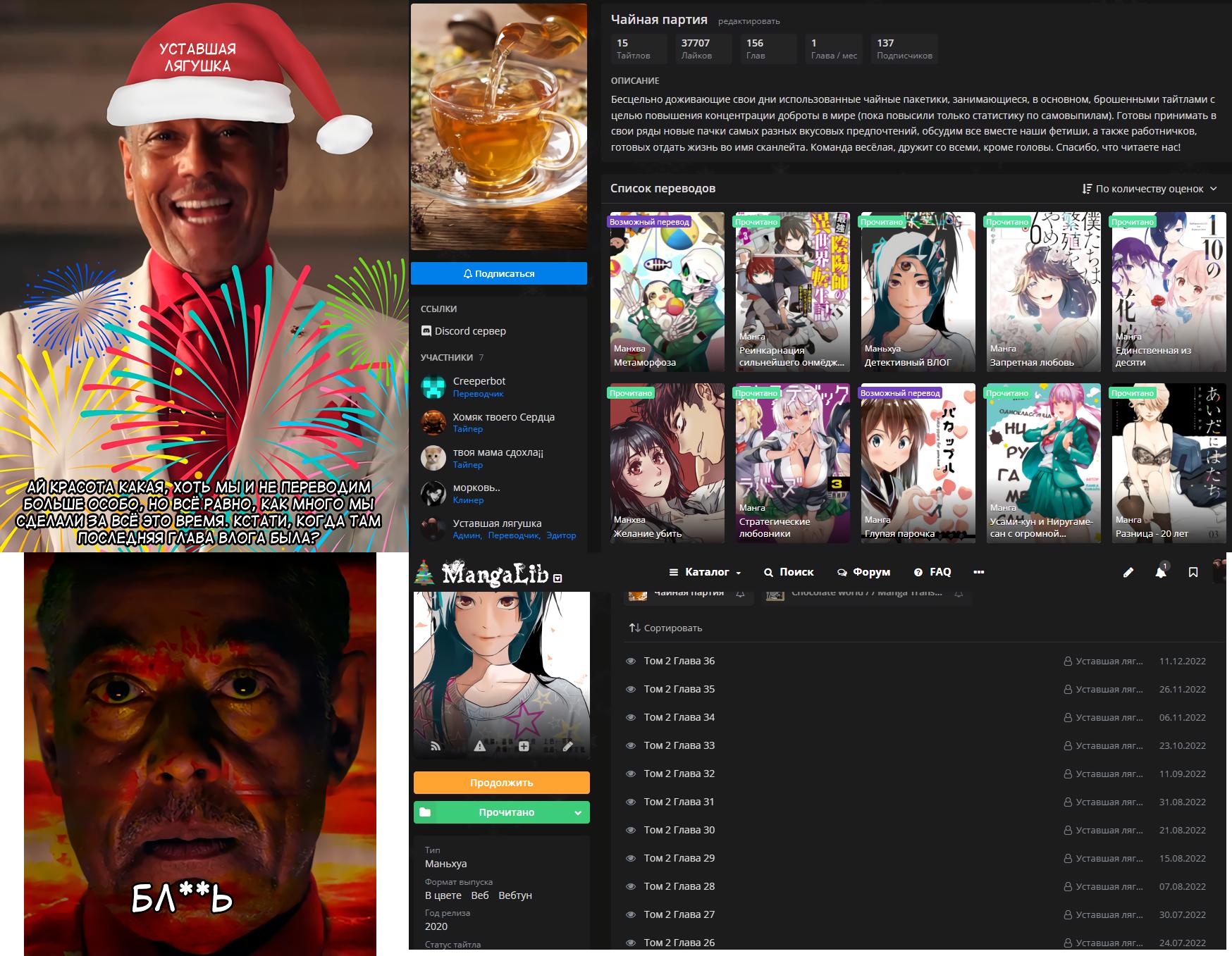Open the three-dots more menu

point(978,572)
